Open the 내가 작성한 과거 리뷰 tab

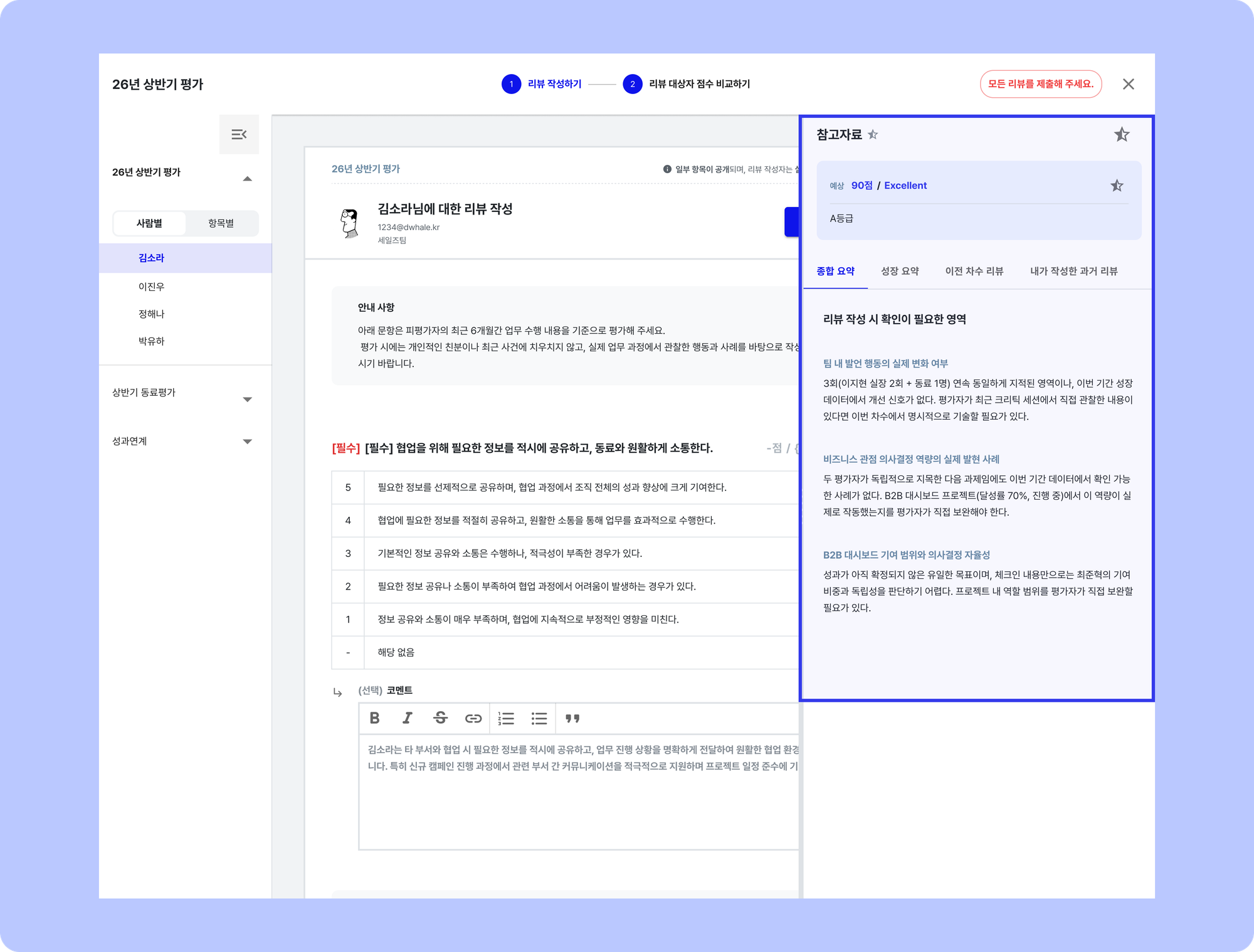pyautogui.click(x=1073, y=271)
